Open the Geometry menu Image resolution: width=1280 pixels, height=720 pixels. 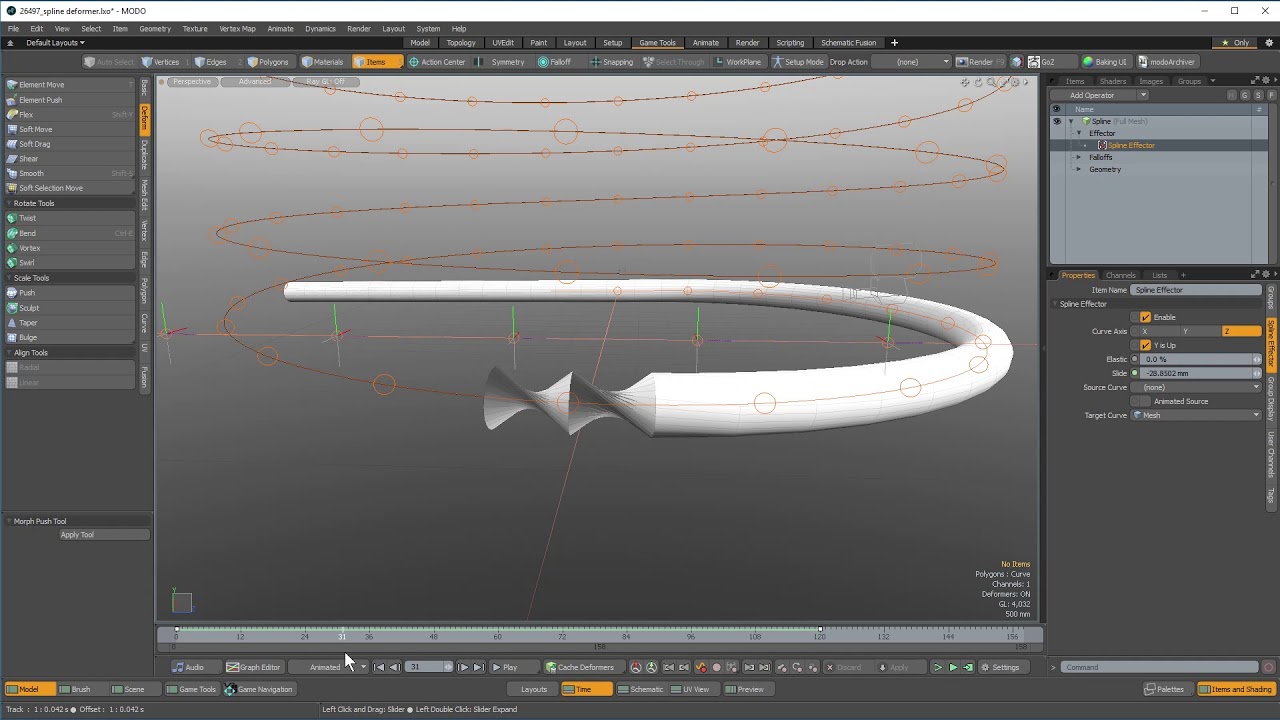pyautogui.click(x=154, y=28)
